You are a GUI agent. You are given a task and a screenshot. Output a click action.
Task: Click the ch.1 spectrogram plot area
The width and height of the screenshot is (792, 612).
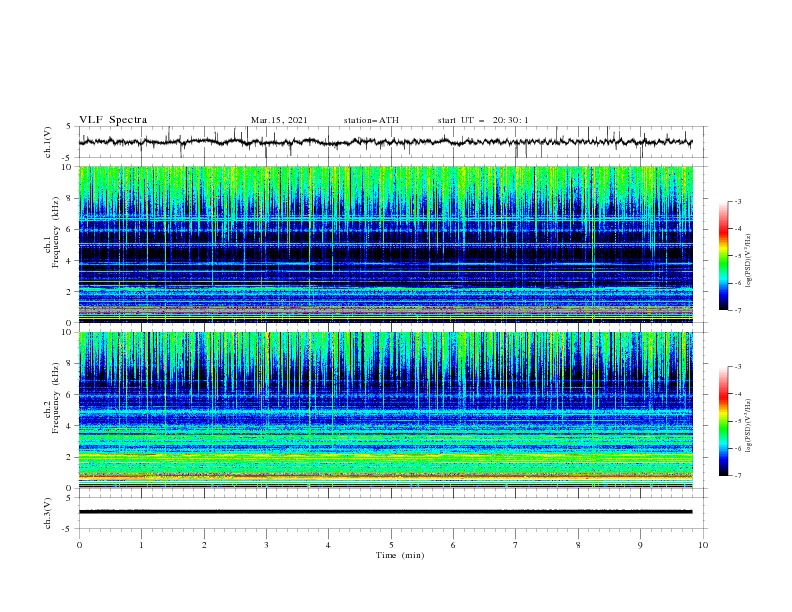pos(386,244)
